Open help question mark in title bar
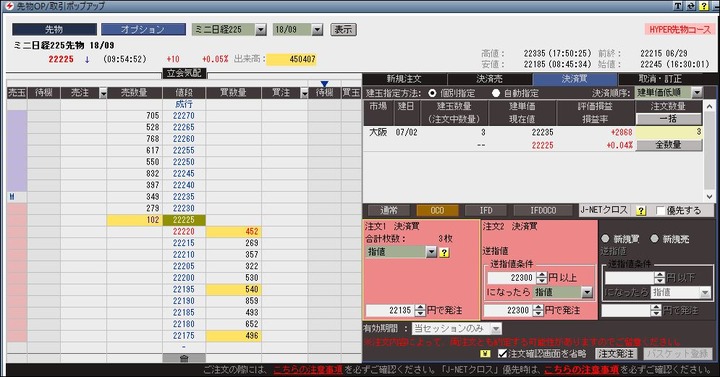This screenshot has width=720, height=377. click(703, 6)
